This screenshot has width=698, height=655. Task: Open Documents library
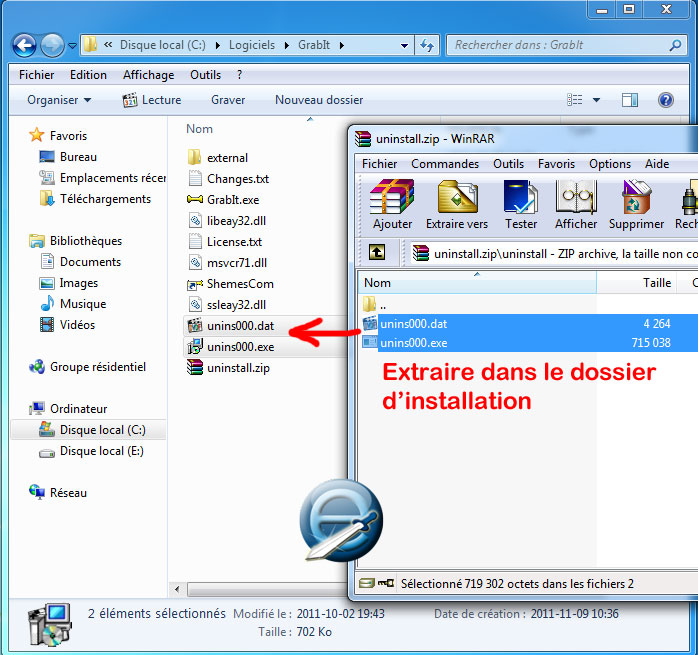click(x=81, y=262)
